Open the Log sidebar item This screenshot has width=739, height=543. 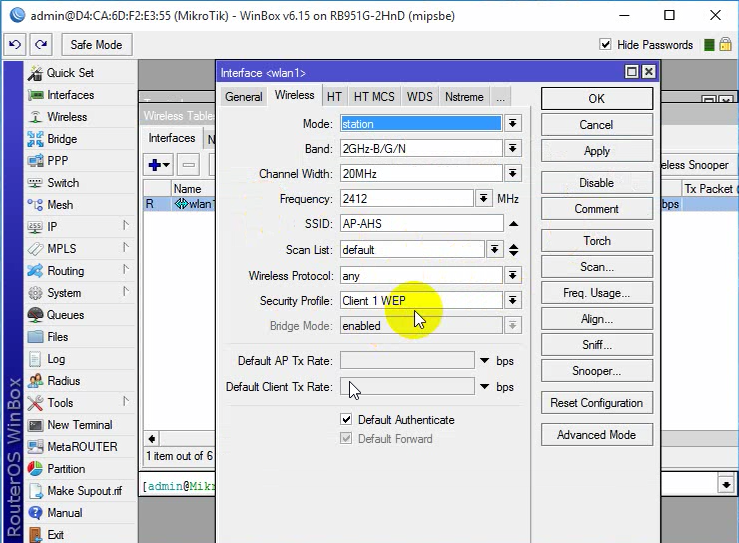pos(56,359)
